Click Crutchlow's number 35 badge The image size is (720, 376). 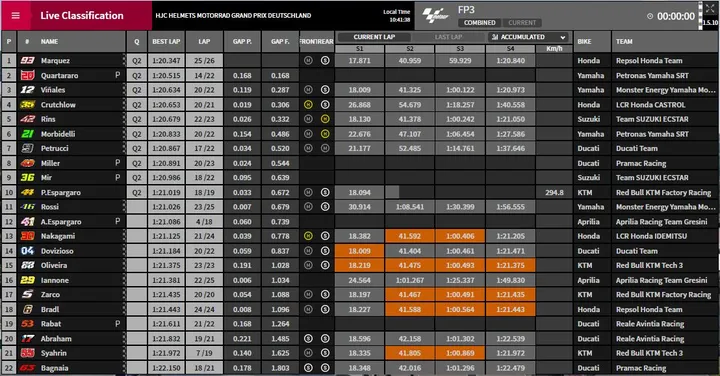point(28,105)
